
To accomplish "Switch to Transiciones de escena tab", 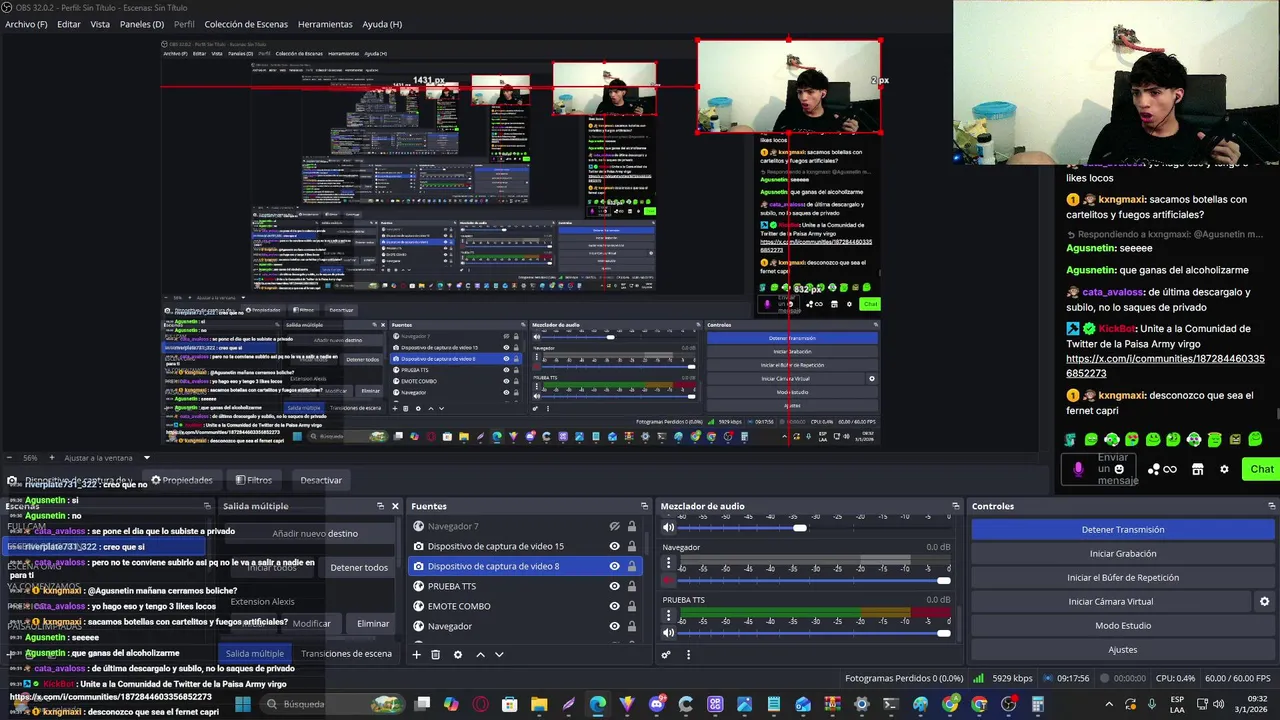I will 346,654.
